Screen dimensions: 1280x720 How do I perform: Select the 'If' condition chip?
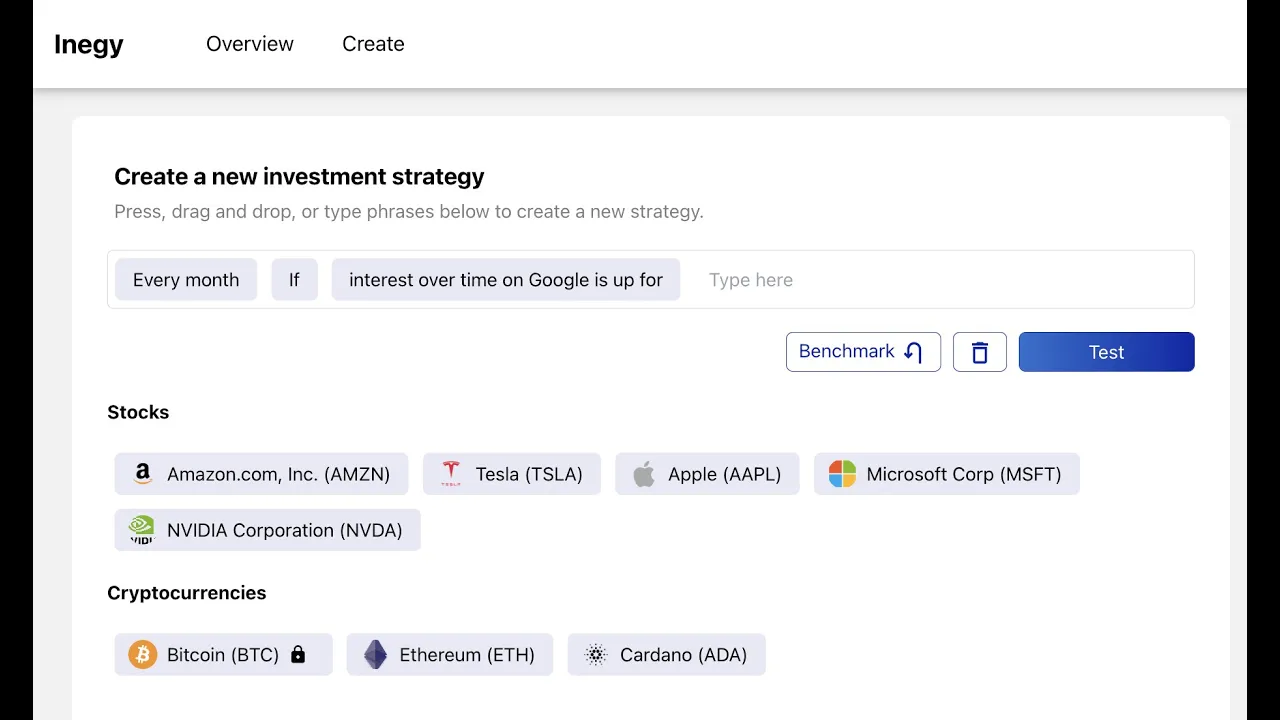294,280
